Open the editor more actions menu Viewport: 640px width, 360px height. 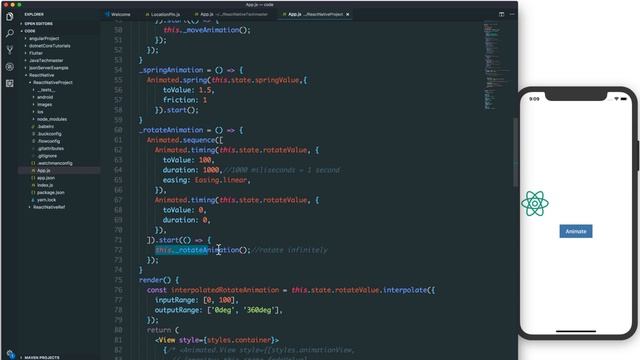pos(512,14)
